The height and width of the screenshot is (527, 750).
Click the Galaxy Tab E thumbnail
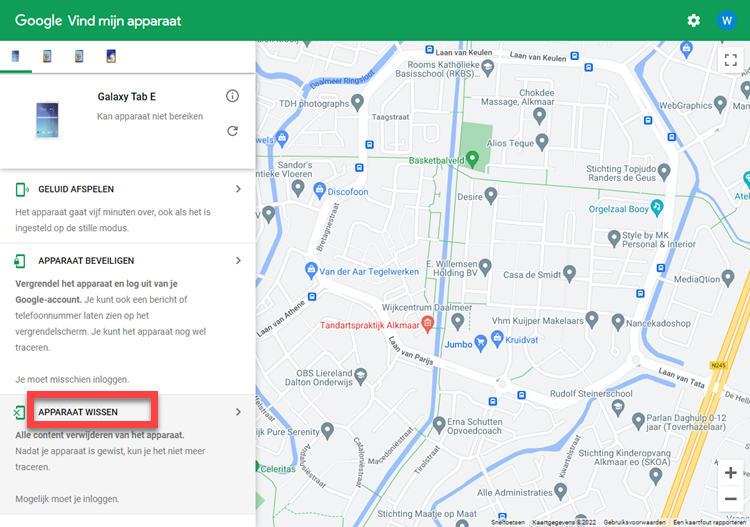point(47,120)
